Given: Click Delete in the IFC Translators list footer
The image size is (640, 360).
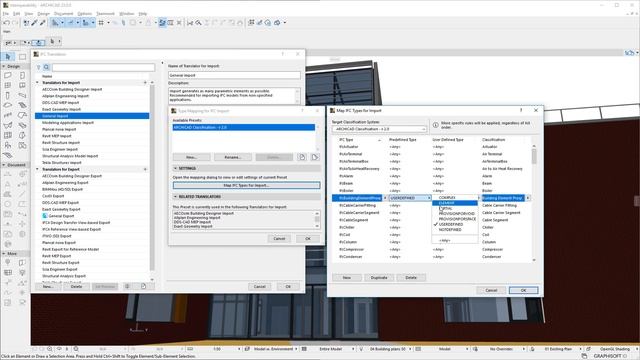Looking at the screenshot, I should (x=76, y=287).
